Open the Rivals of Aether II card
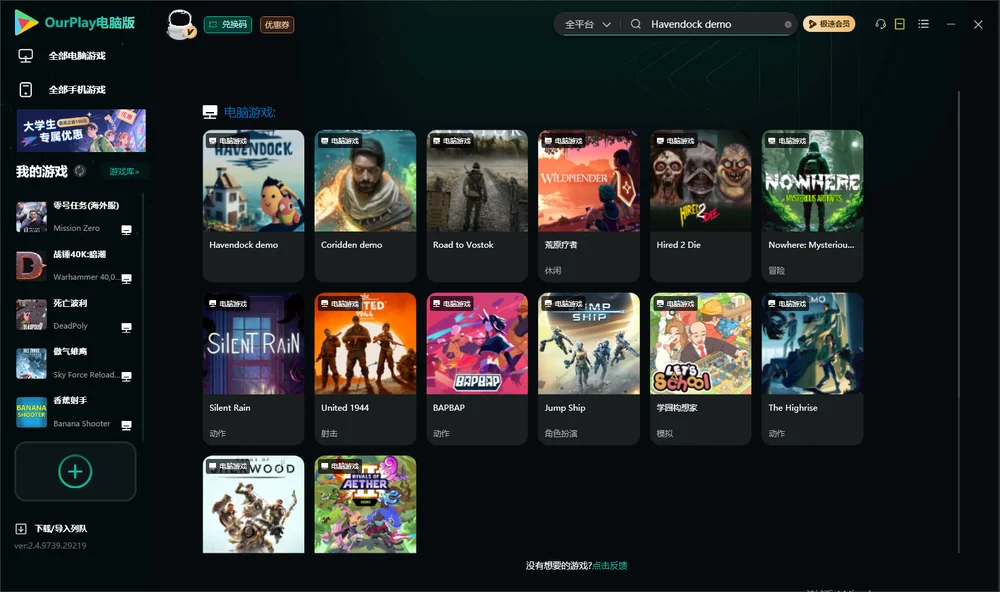Image resolution: width=1000 pixels, height=592 pixels. point(365,504)
